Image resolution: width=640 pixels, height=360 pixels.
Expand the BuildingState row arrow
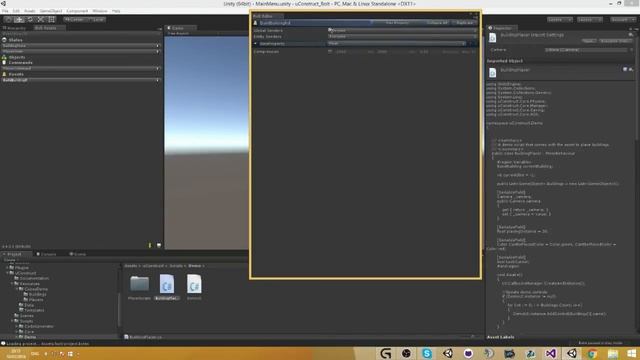pyautogui.click(x=158, y=46)
